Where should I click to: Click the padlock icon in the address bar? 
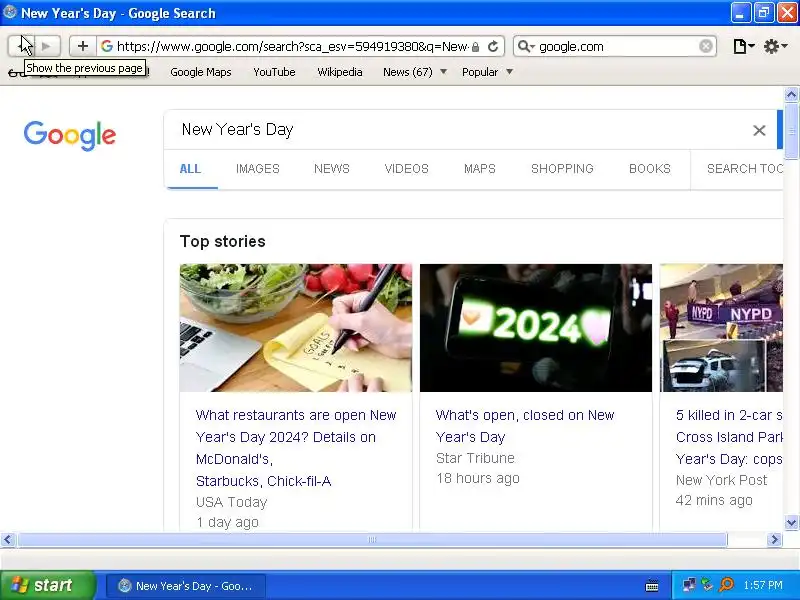click(476, 47)
